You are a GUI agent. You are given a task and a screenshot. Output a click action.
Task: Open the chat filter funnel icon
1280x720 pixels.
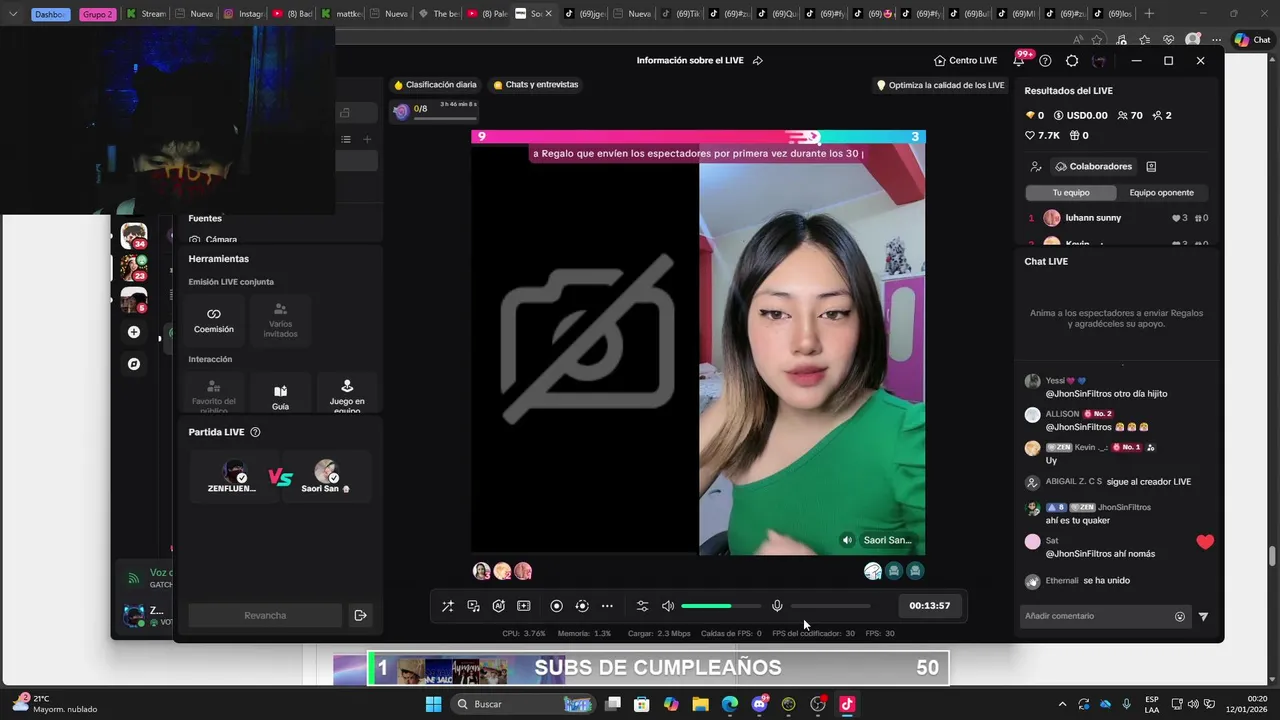point(1203,617)
